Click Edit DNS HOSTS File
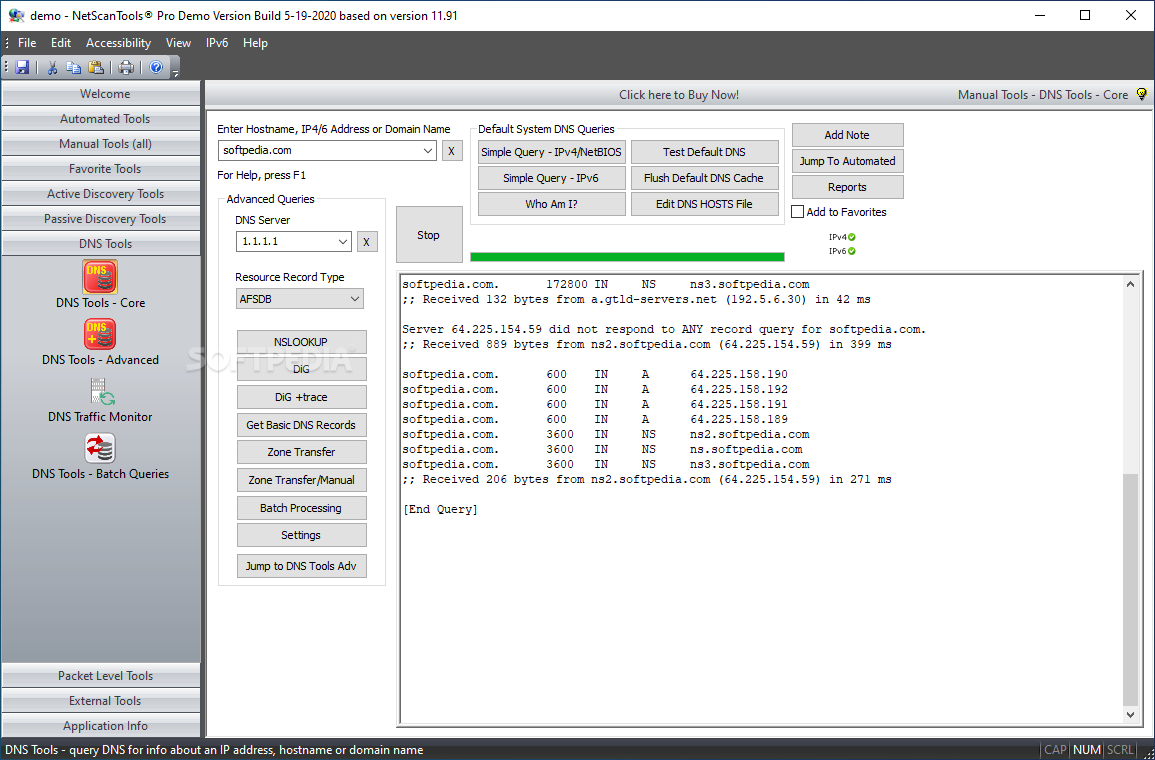1155x760 pixels. 704,204
